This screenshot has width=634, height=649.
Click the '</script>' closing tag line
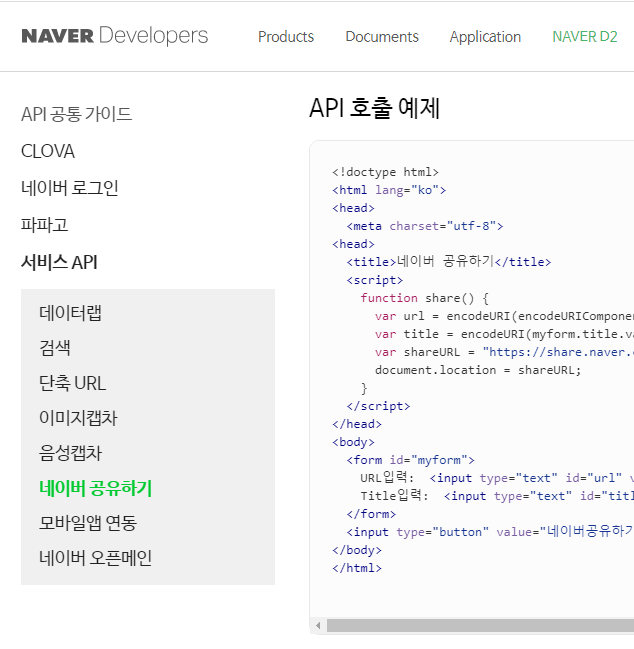tap(378, 406)
